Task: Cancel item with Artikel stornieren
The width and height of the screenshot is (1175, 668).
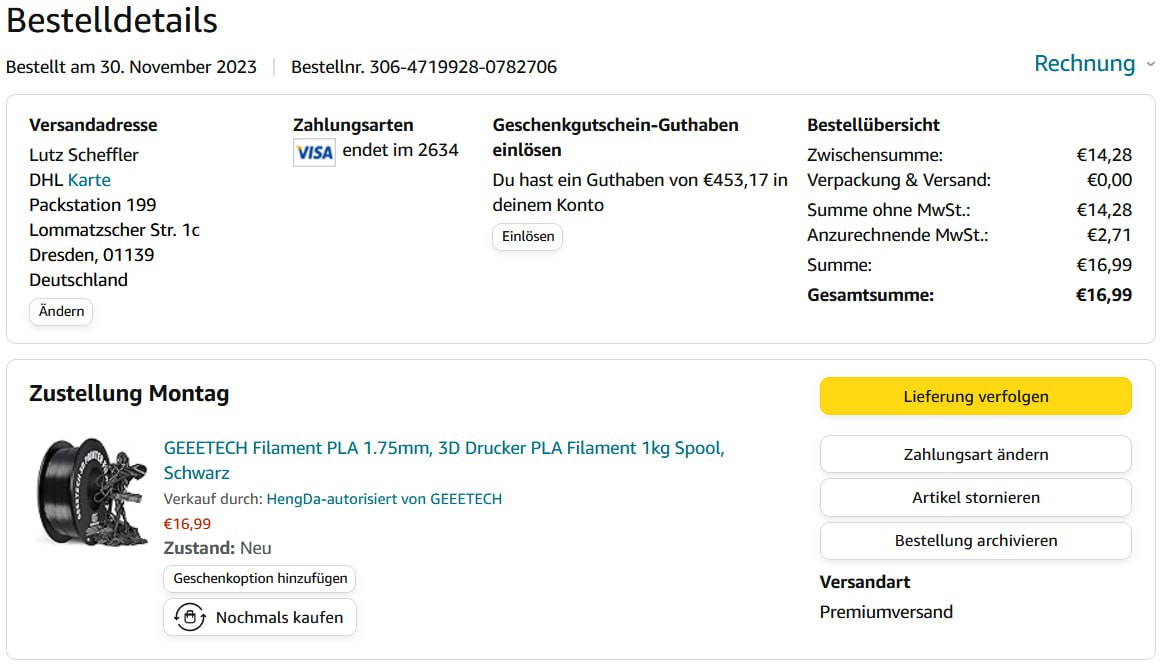Action: (x=975, y=497)
